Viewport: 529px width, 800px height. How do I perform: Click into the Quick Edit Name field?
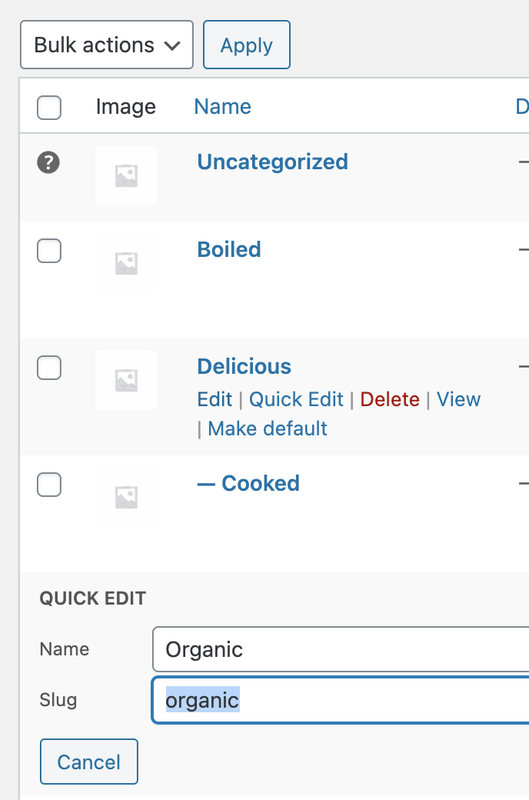coord(340,649)
